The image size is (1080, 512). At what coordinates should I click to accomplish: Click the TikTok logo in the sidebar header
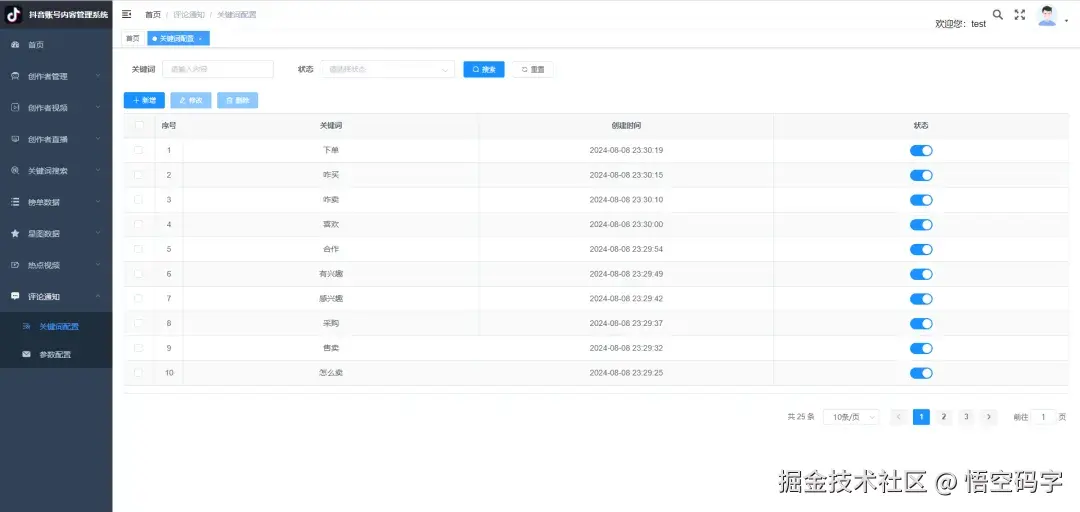14,14
